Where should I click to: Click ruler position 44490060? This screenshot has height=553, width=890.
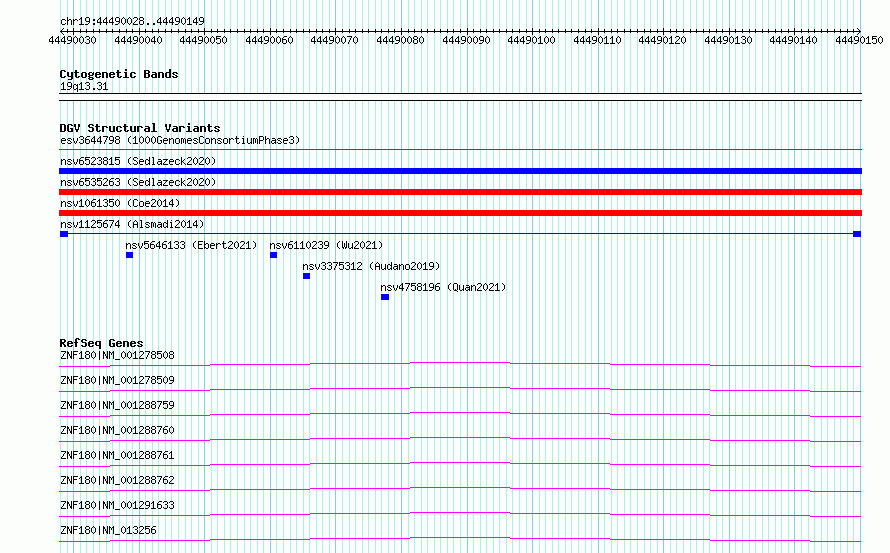pos(269,40)
